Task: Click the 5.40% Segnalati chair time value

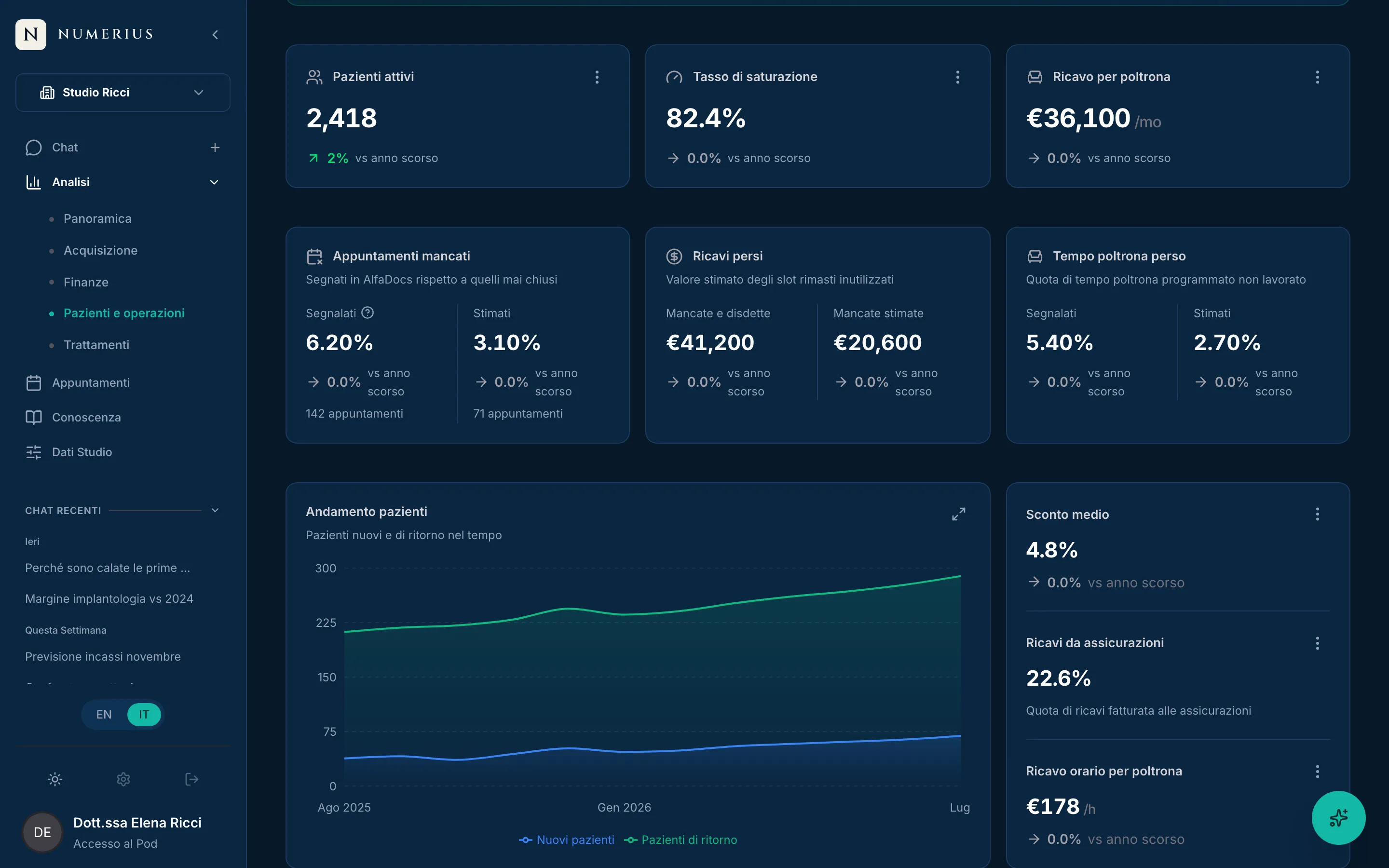Action: (1059, 343)
